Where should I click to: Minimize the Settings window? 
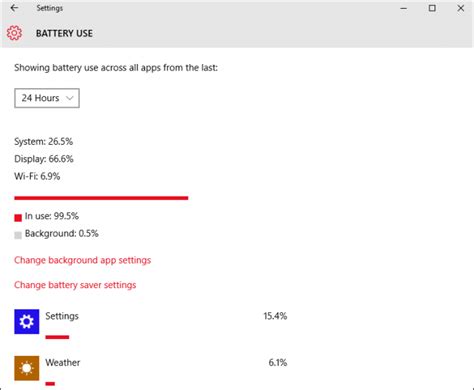point(404,8)
